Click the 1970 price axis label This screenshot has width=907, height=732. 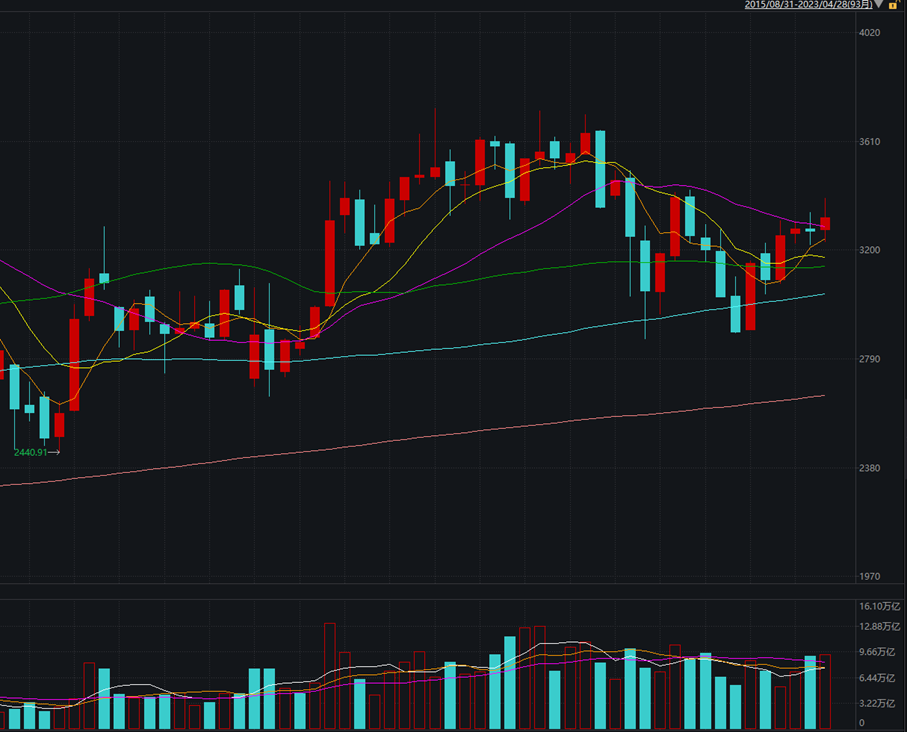tap(869, 576)
